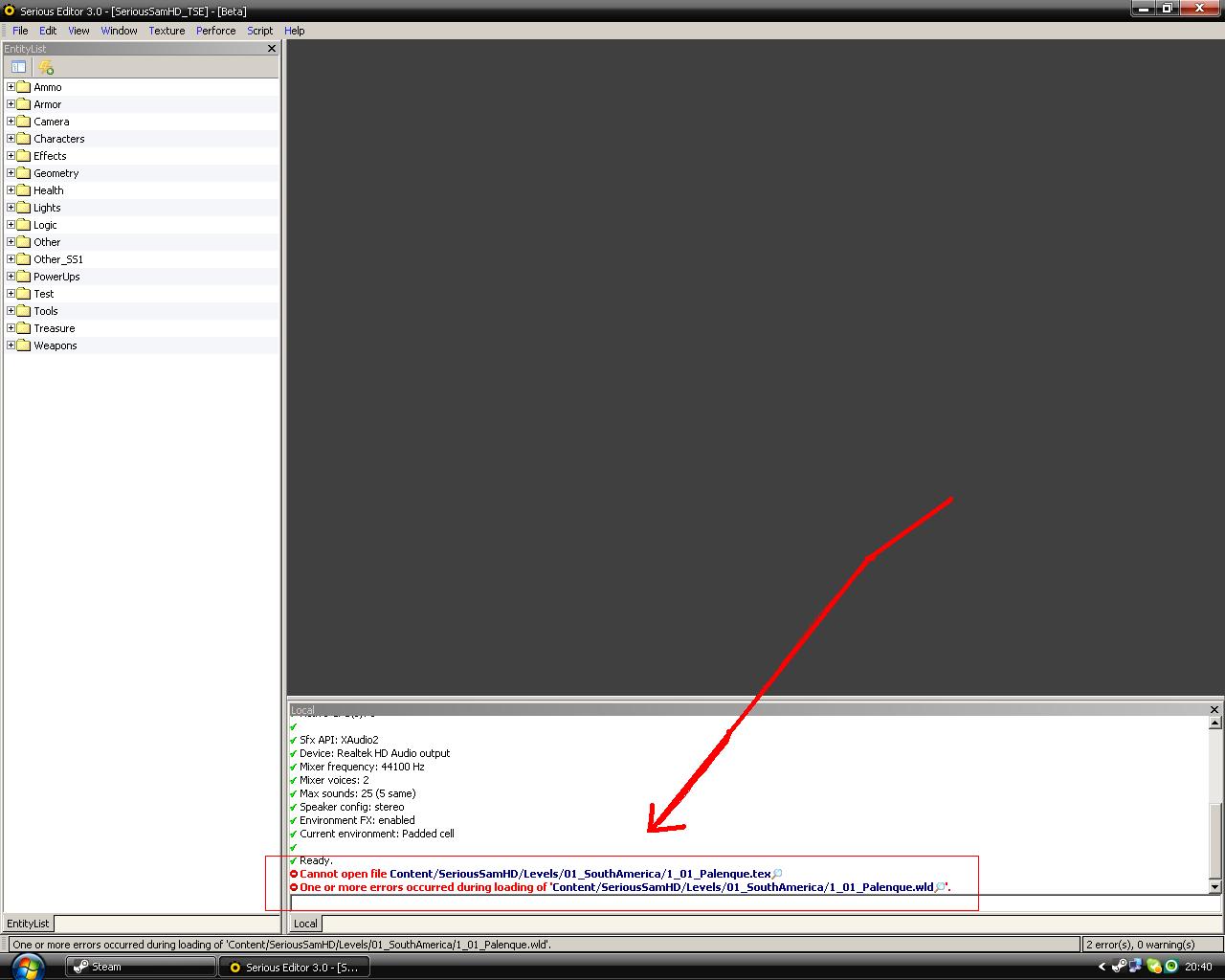The height and width of the screenshot is (980, 1225).
Task: Click the Serious Editor icon in title bar
Action: (x=10, y=11)
